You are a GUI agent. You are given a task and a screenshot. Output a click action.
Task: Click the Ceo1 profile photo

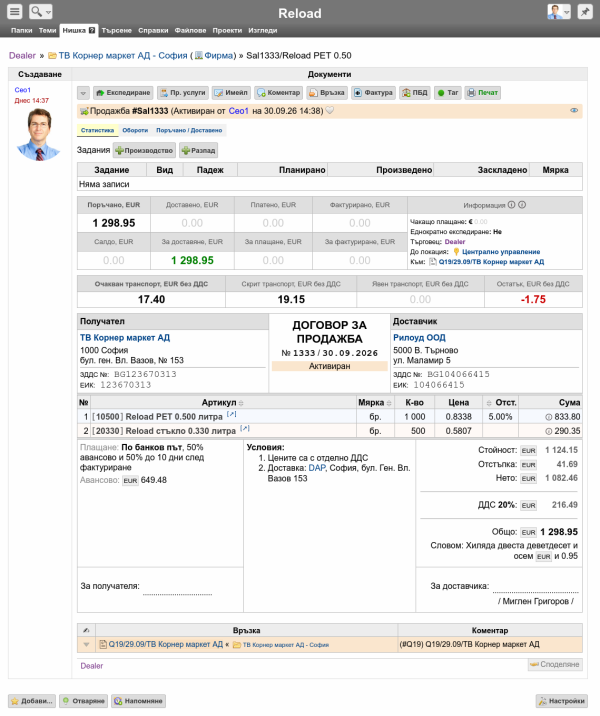point(39,135)
